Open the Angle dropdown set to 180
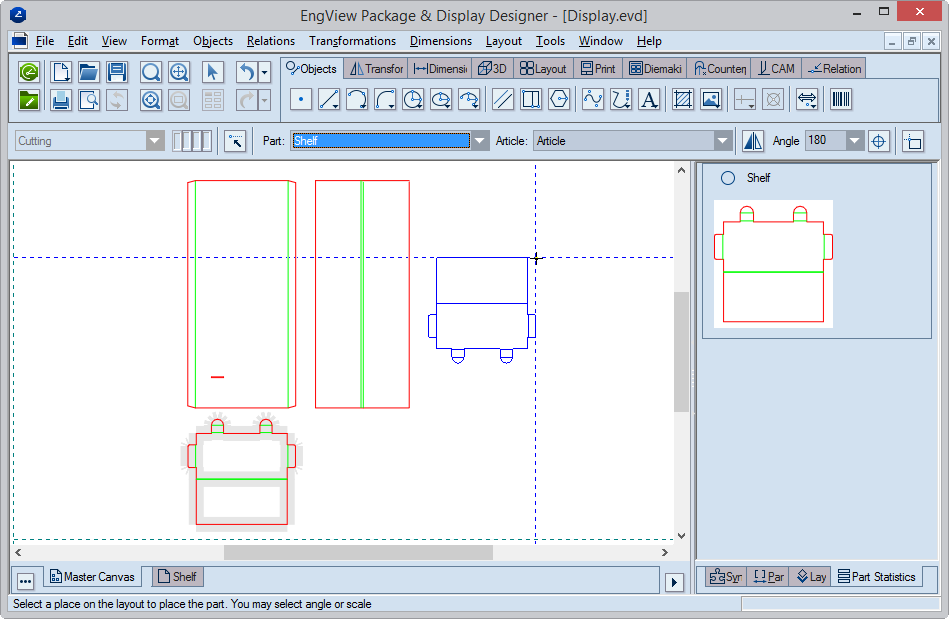Image resolution: width=949 pixels, height=619 pixels. pyautogui.click(x=854, y=141)
